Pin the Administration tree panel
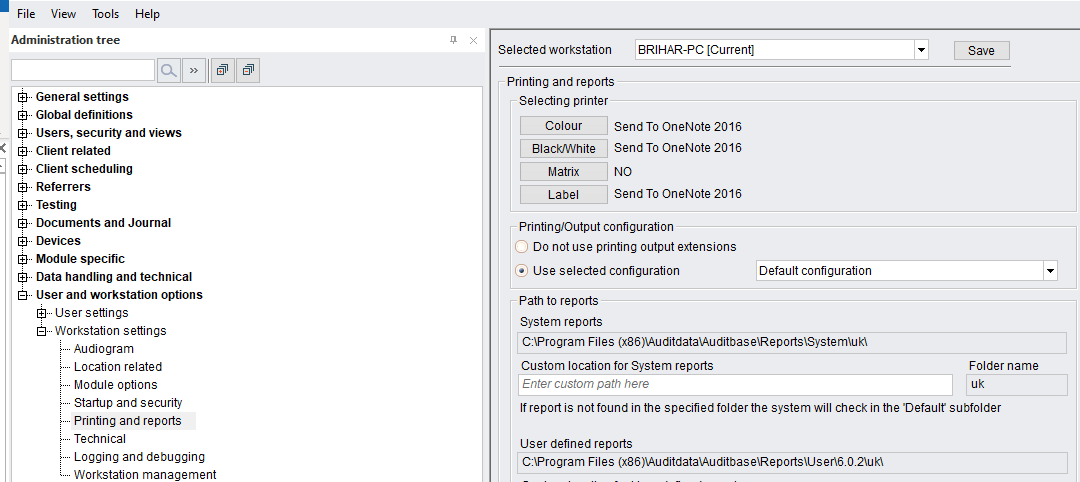 453,41
